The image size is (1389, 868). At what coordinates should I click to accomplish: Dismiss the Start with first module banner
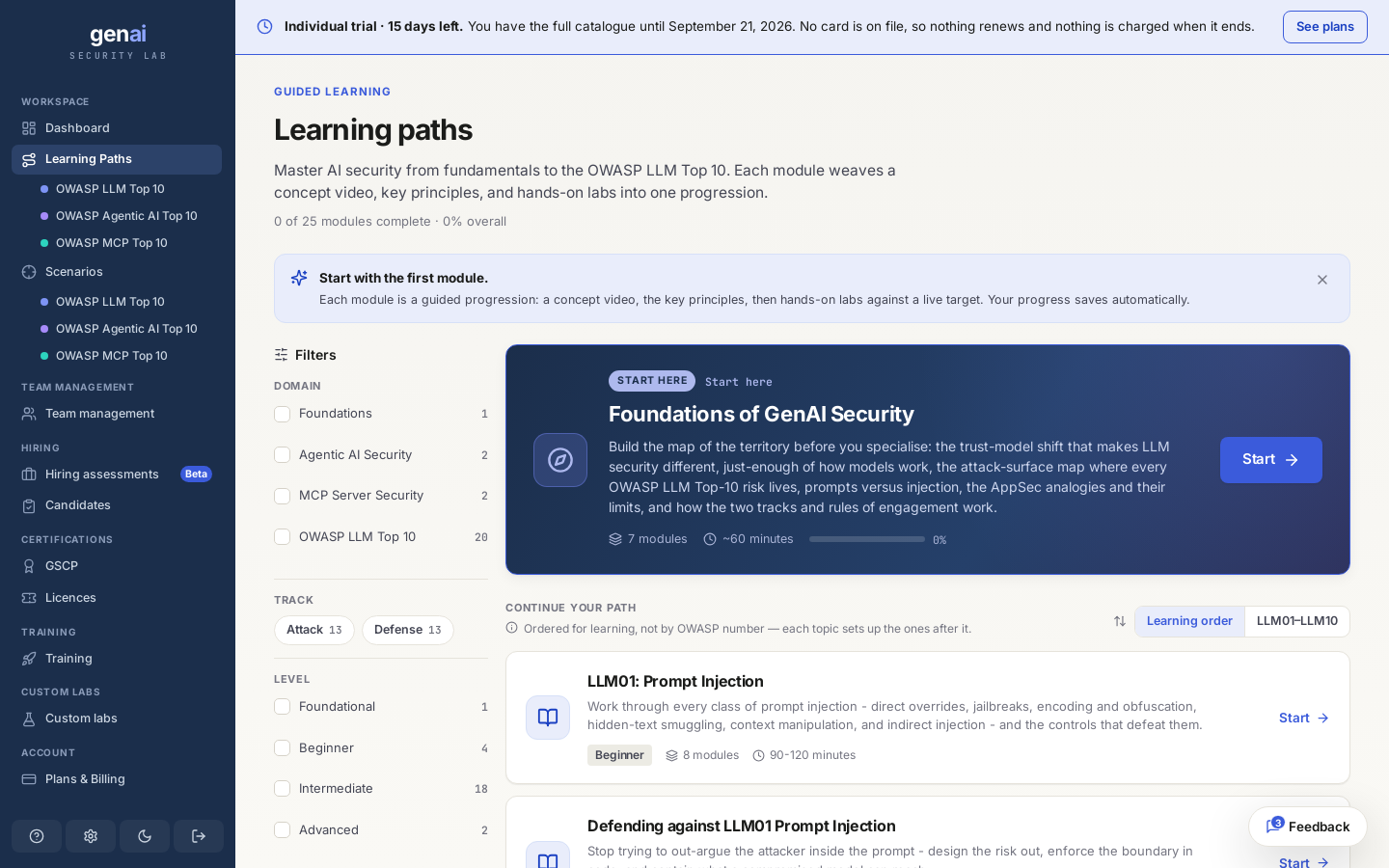click(x=1322, y=280)
